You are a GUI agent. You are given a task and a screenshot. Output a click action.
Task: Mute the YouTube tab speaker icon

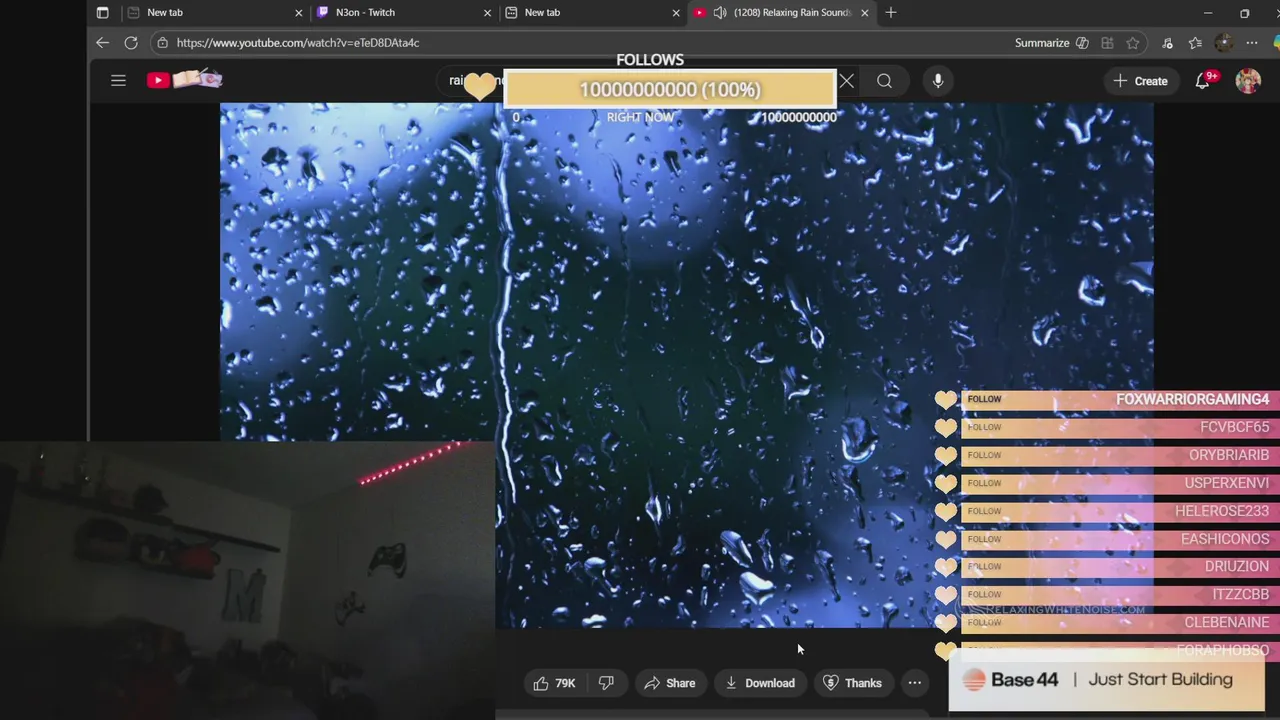(x=720, y=13)
